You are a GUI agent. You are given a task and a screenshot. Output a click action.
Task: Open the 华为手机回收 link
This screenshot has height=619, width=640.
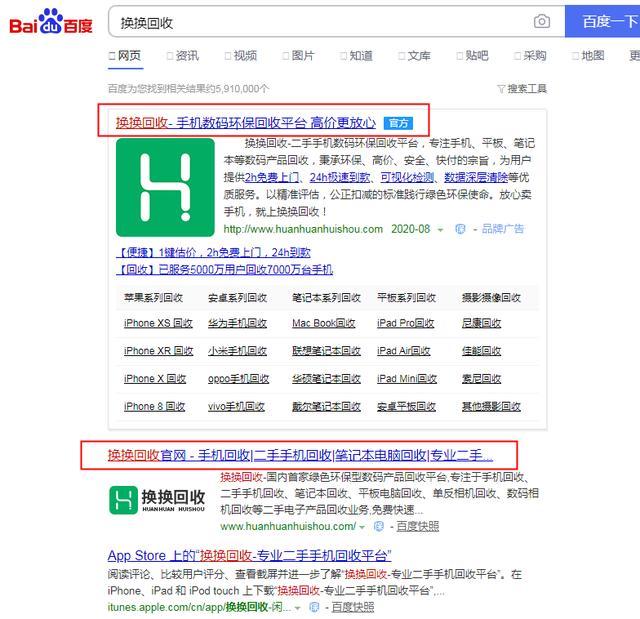pyautogui.click(x=237, y=323)
